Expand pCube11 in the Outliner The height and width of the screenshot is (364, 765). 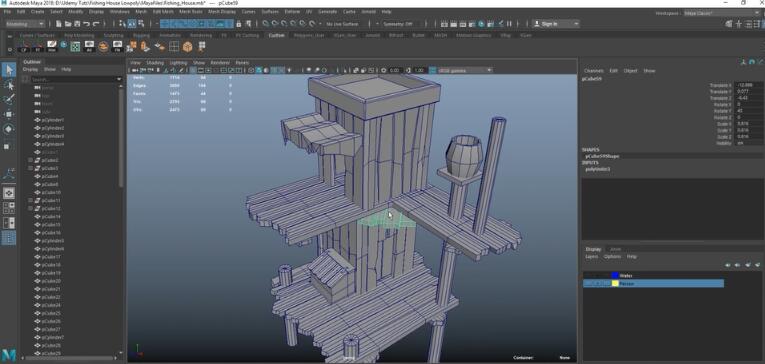click(x=30, y=201)
